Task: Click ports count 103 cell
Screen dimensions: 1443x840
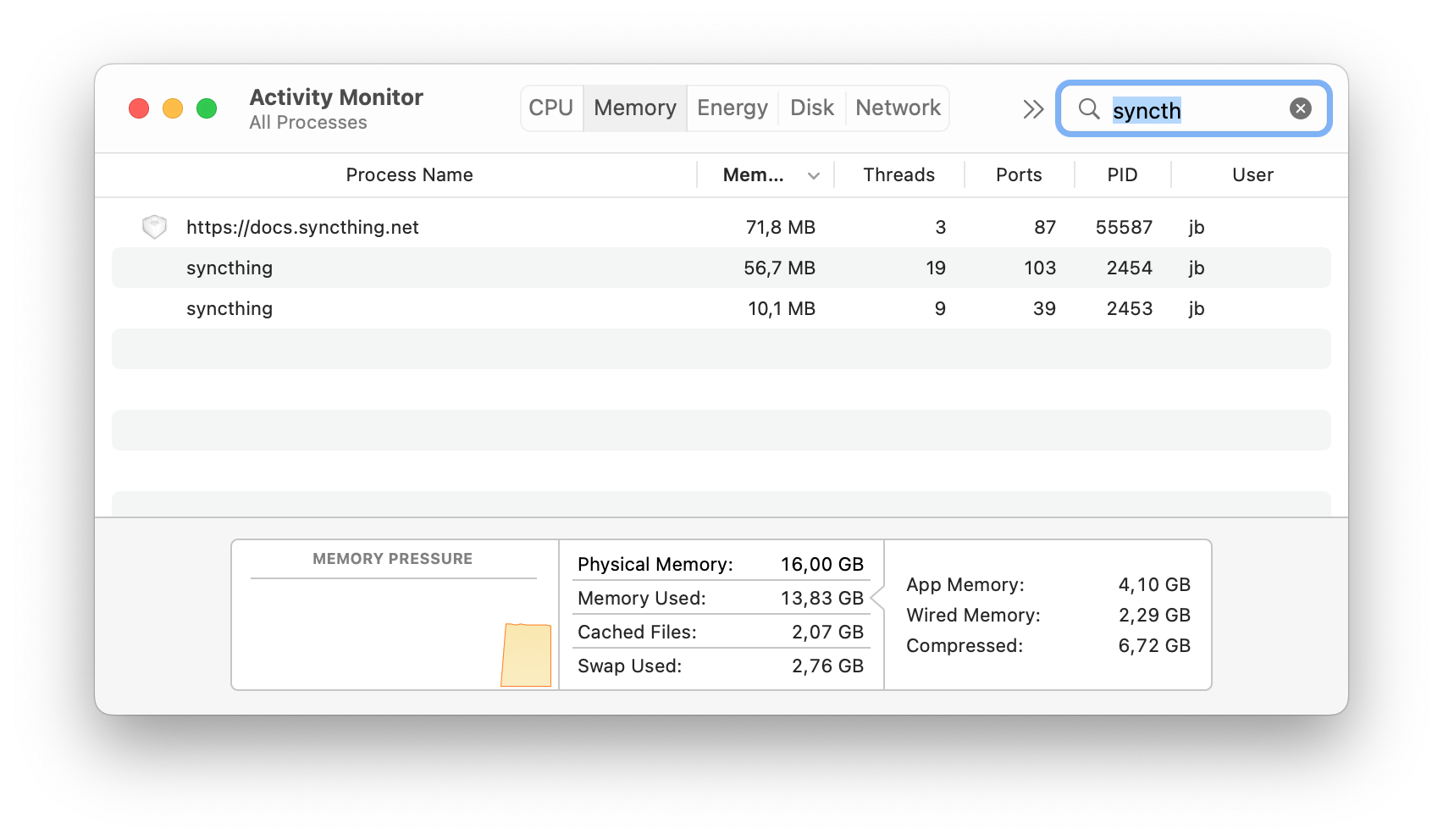Action: point(1040,268)
